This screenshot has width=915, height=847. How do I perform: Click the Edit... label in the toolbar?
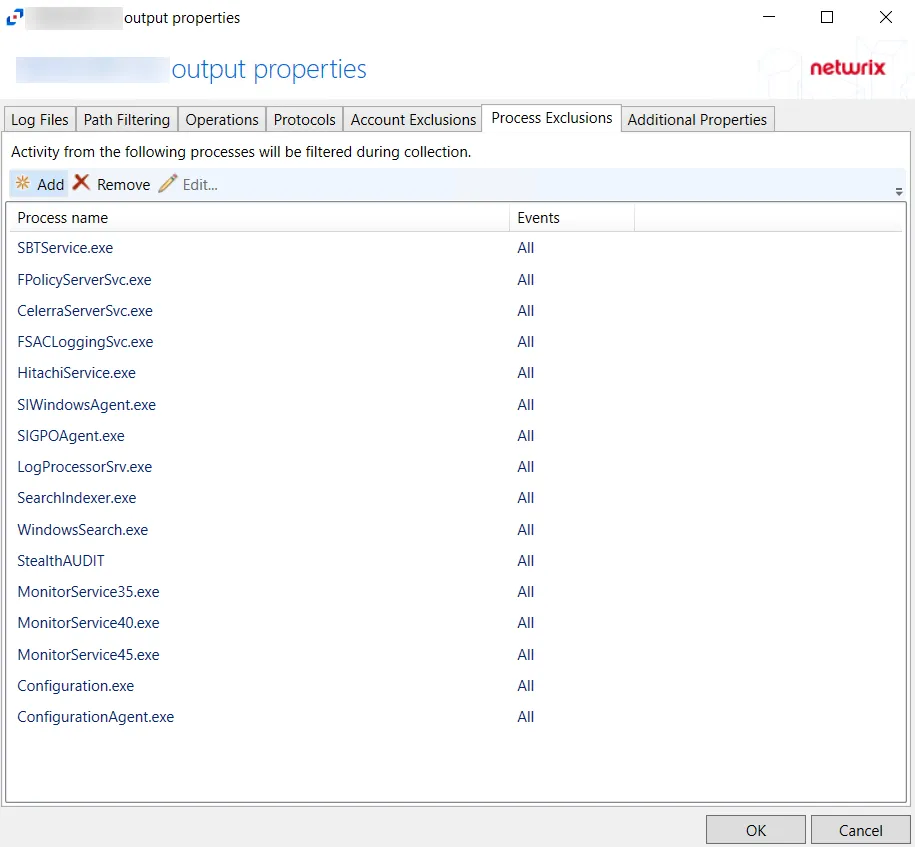coord(200,184)
